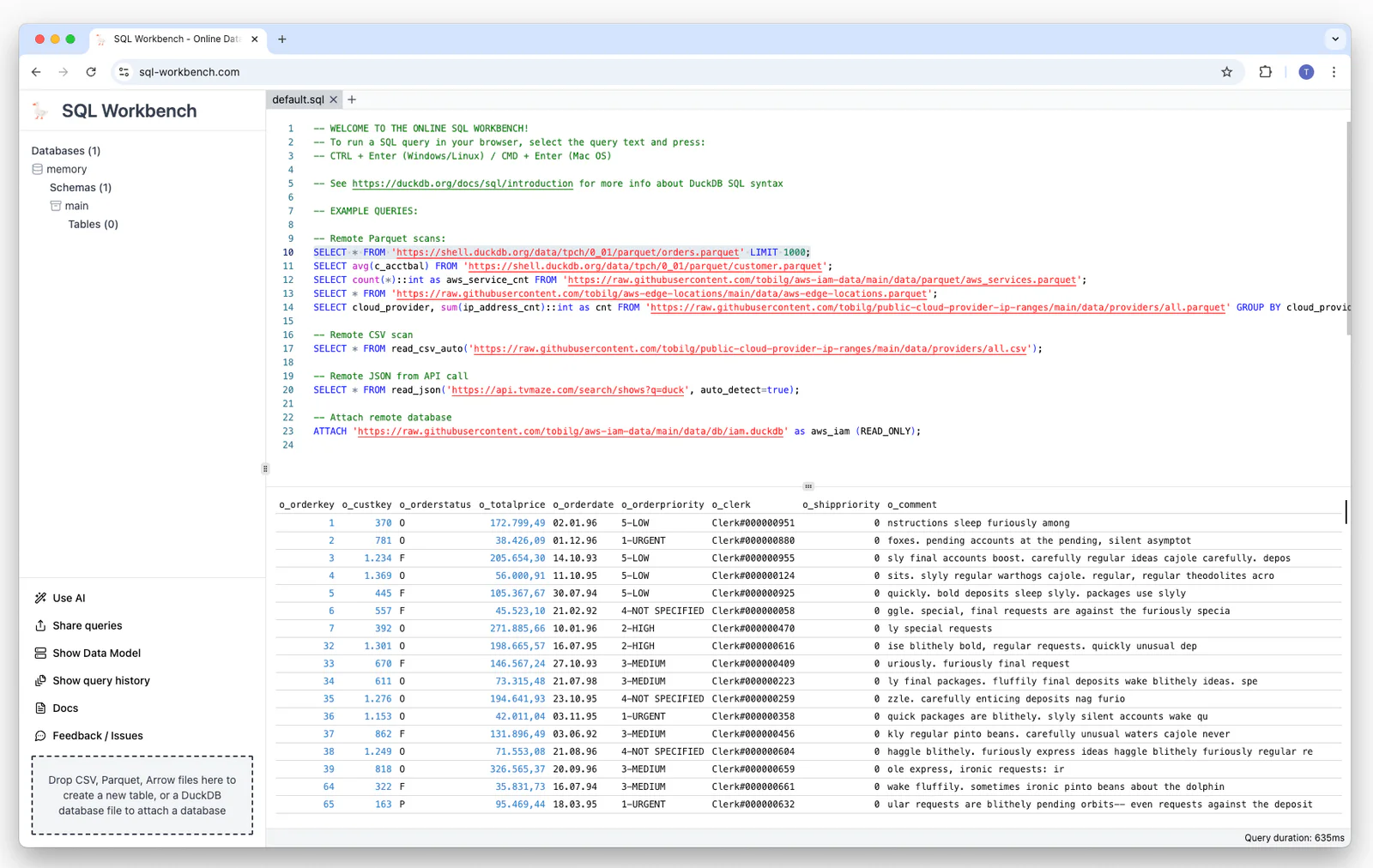Screen dimensions: 1373x868
Task: Click the browser back arrow
Action: tap(36, 72)
